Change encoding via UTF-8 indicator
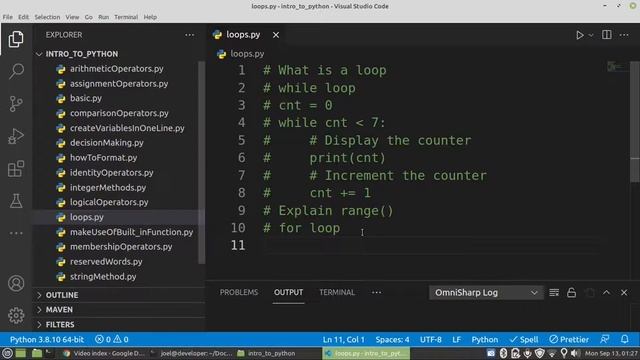640x360 pixels. [431, 340]
